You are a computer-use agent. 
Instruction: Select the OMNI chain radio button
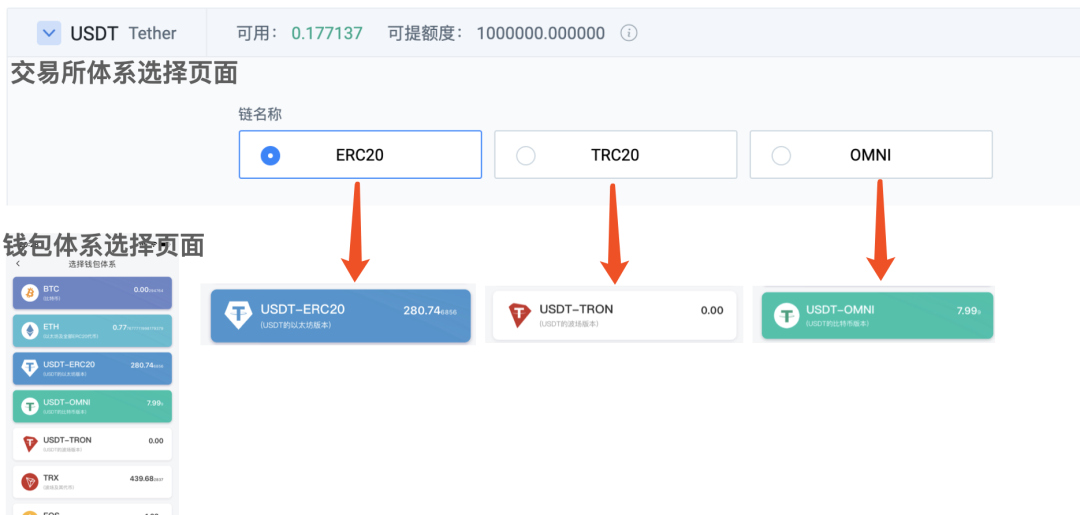tap(781, 156)
